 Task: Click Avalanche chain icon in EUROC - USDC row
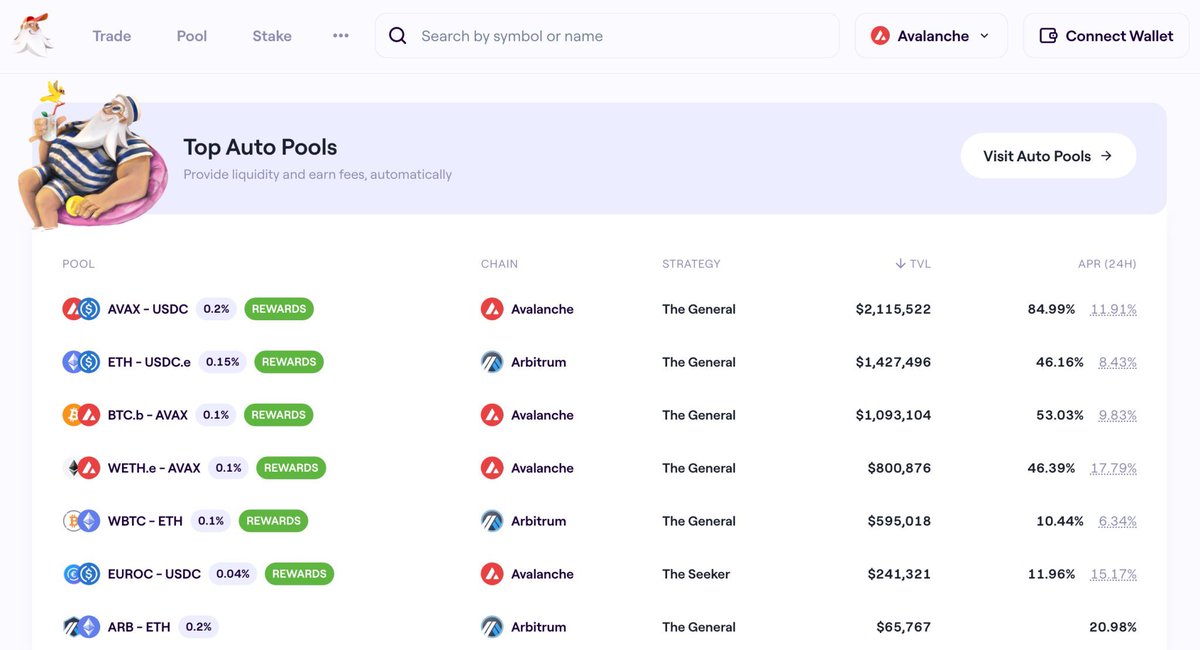pos(492,574)
